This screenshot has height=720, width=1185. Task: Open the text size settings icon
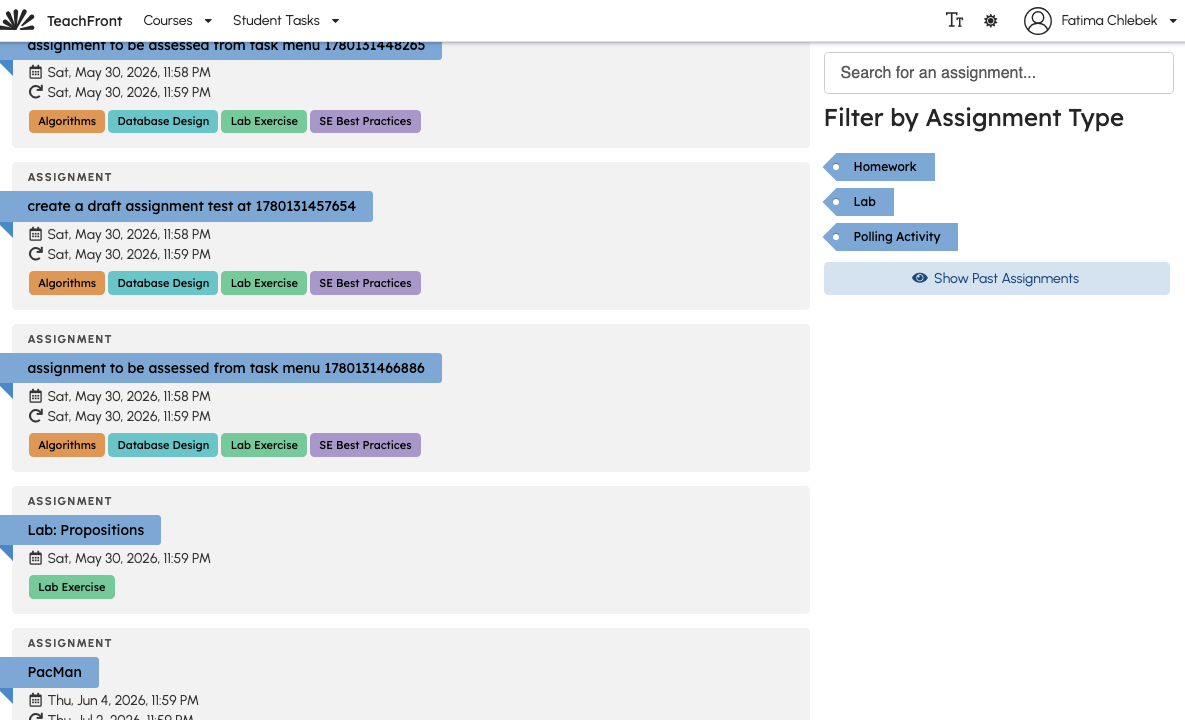click(x=954, y=20)
